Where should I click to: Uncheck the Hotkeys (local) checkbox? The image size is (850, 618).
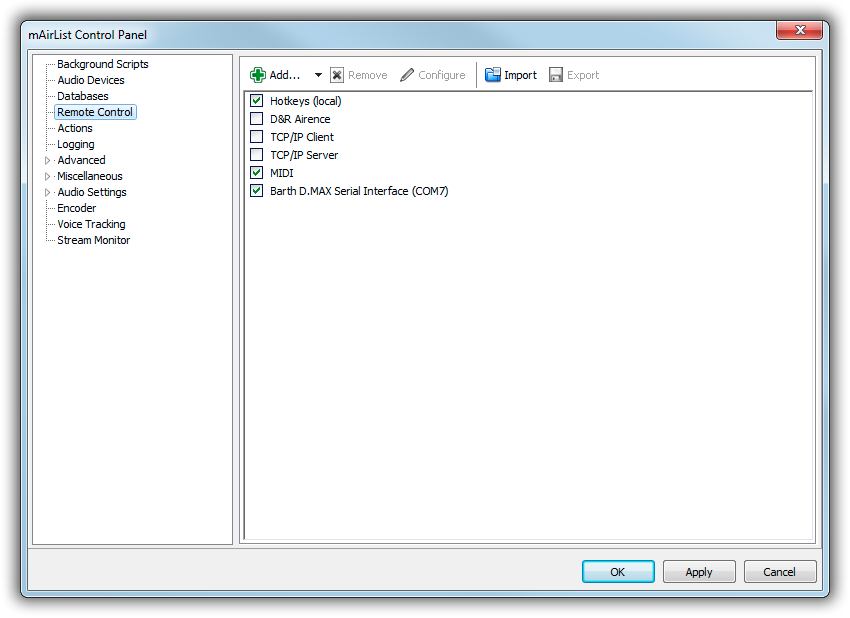[257, 101]
